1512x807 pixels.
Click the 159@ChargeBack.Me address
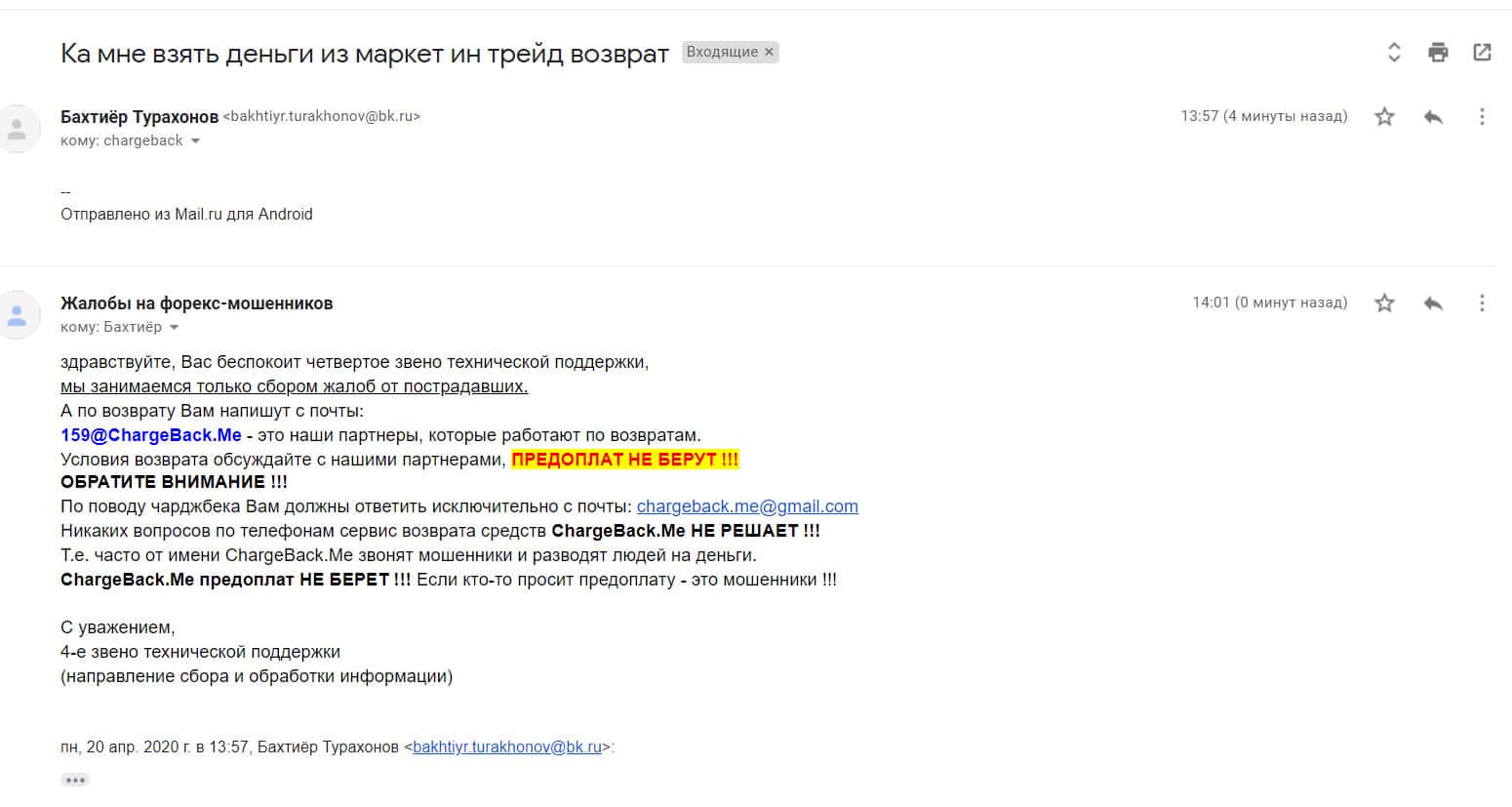point(150,435)
